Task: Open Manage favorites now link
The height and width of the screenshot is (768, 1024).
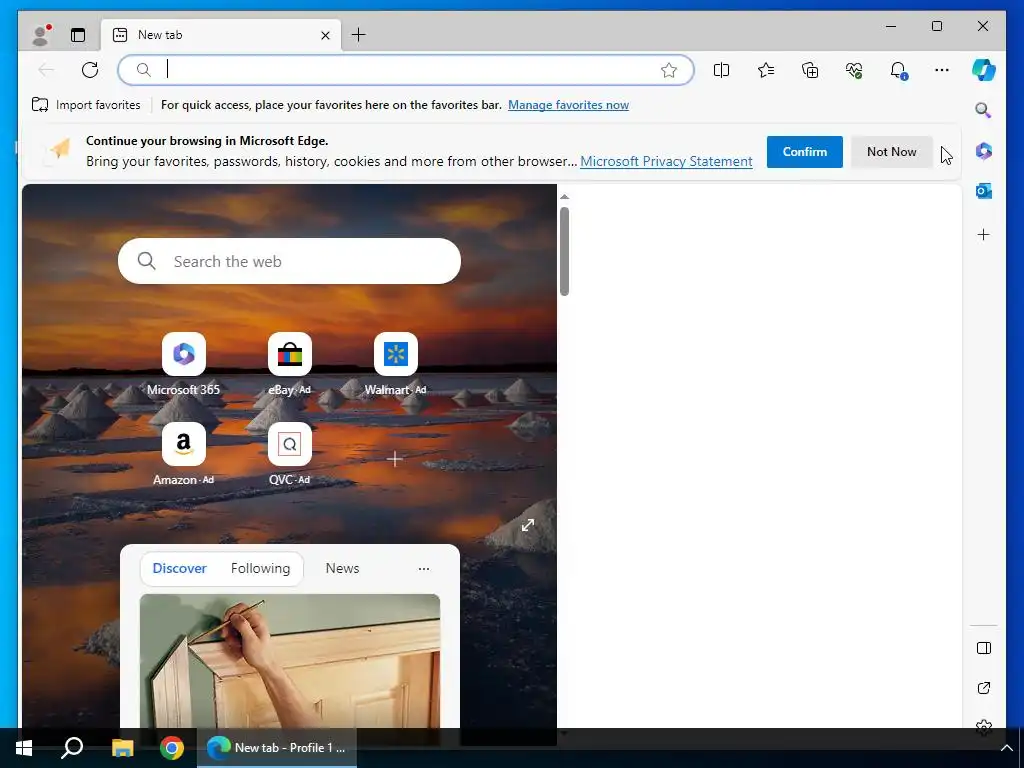Action: click(x=568, y=105)
